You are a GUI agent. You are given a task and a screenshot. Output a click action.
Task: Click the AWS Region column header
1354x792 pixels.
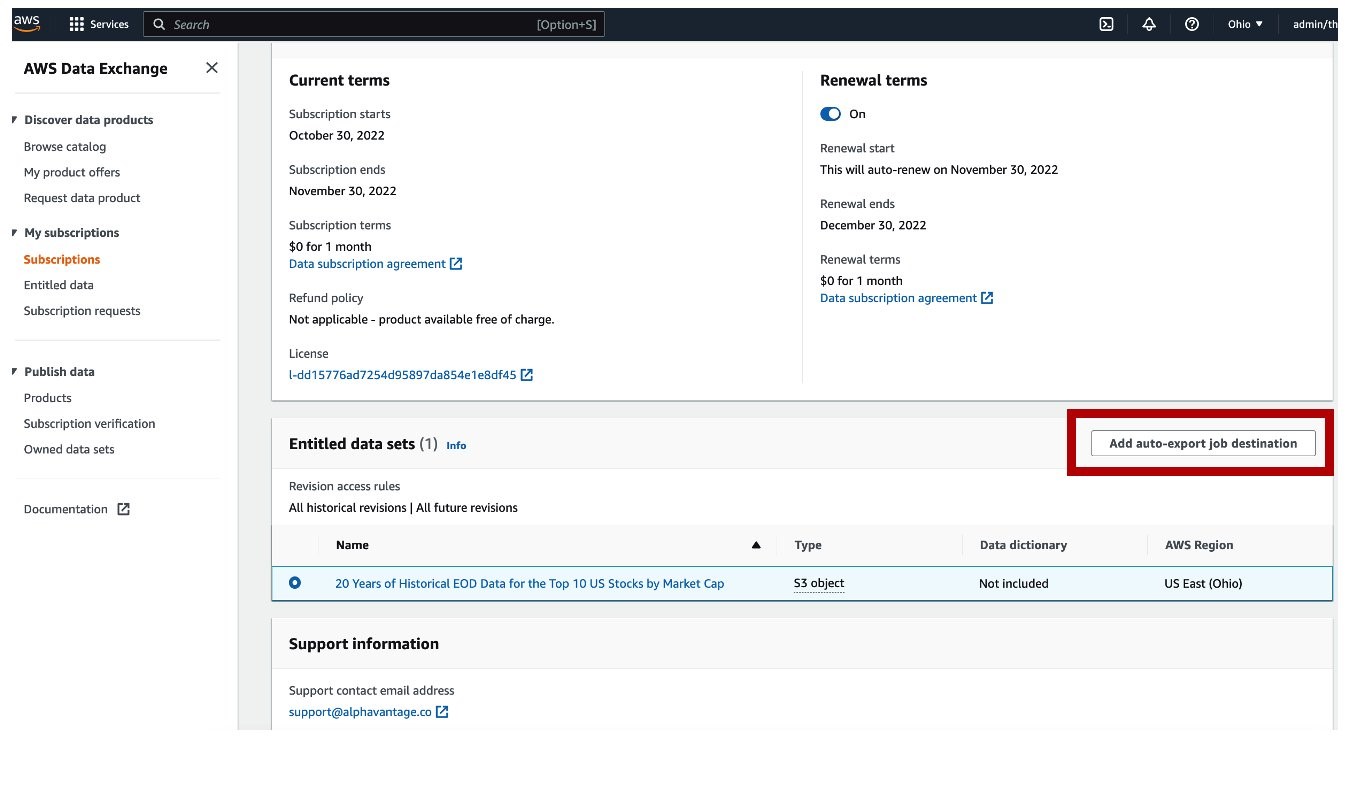[1199, 545]
